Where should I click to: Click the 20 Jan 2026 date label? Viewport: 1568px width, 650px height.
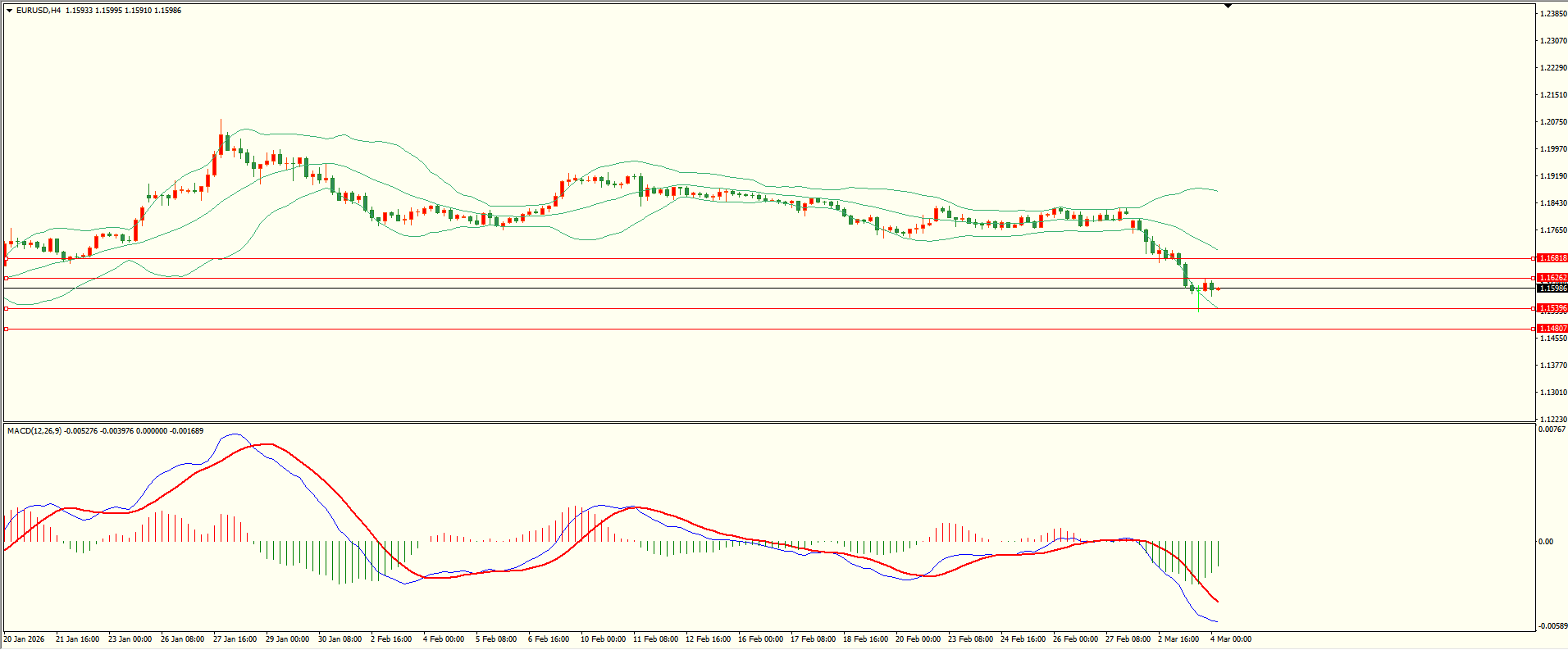click(x=24, y=639)
